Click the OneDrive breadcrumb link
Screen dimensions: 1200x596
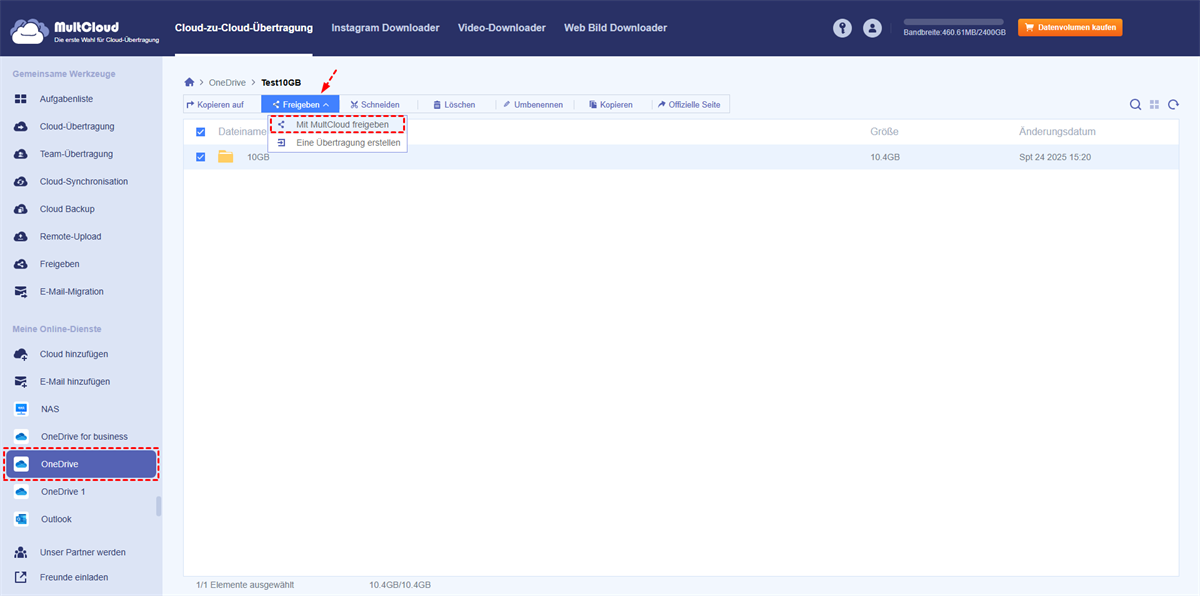[x=227, y=82]
